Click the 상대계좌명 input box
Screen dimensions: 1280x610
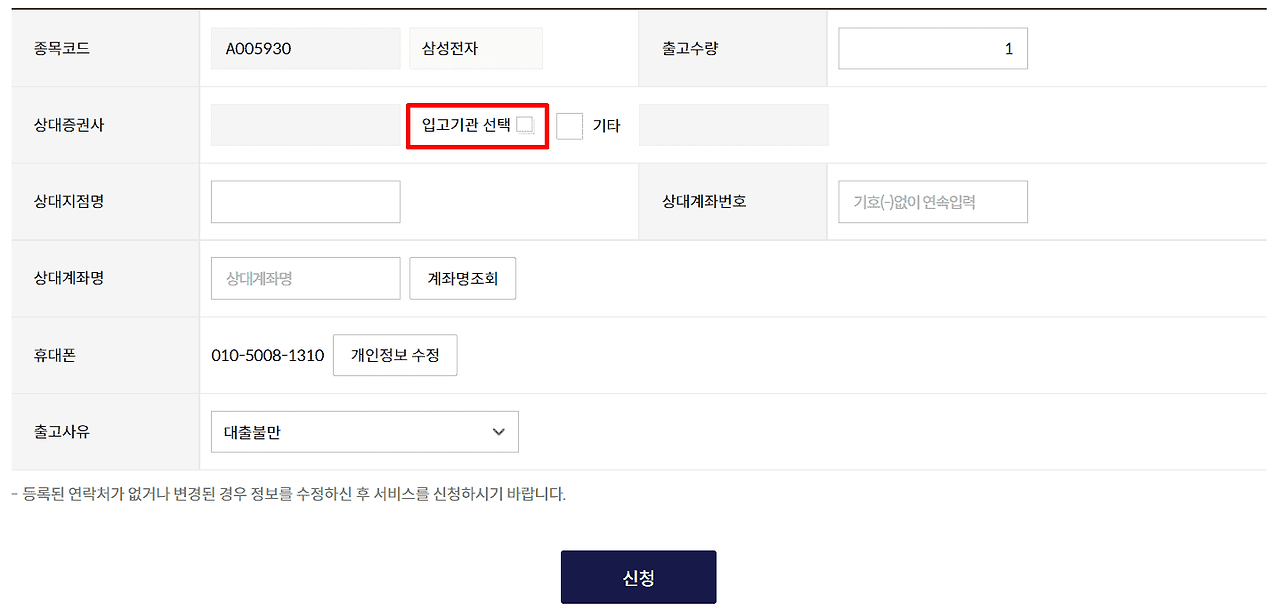(x=305, y=279)
